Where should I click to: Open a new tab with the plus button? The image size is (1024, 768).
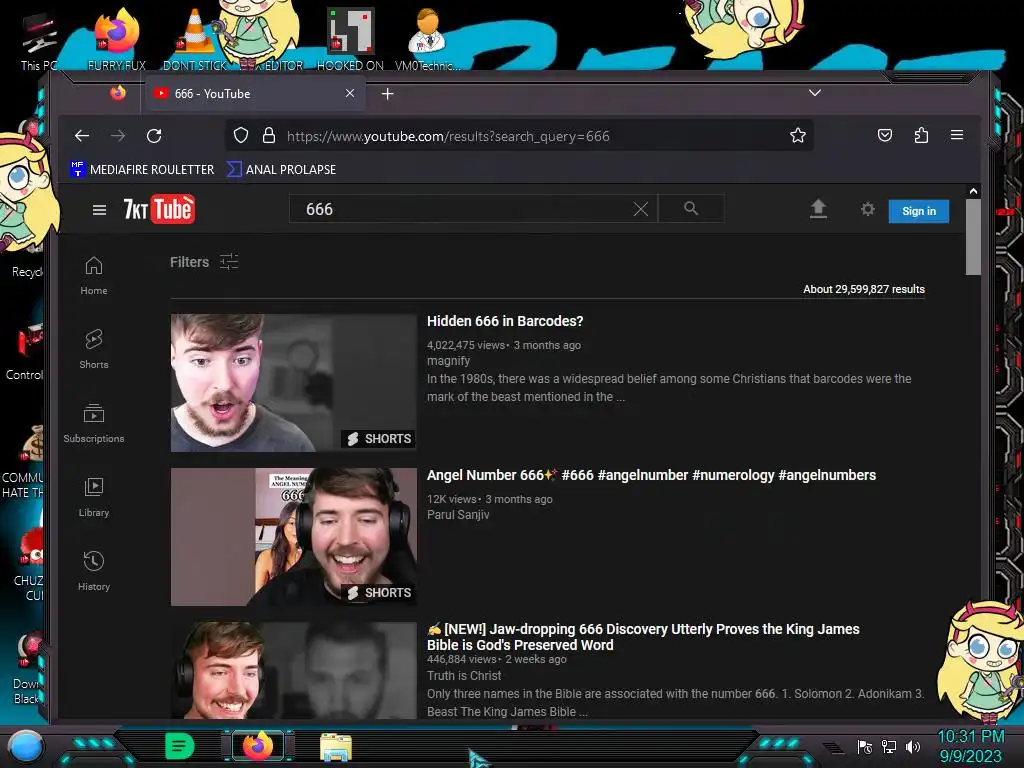(387, 94)
